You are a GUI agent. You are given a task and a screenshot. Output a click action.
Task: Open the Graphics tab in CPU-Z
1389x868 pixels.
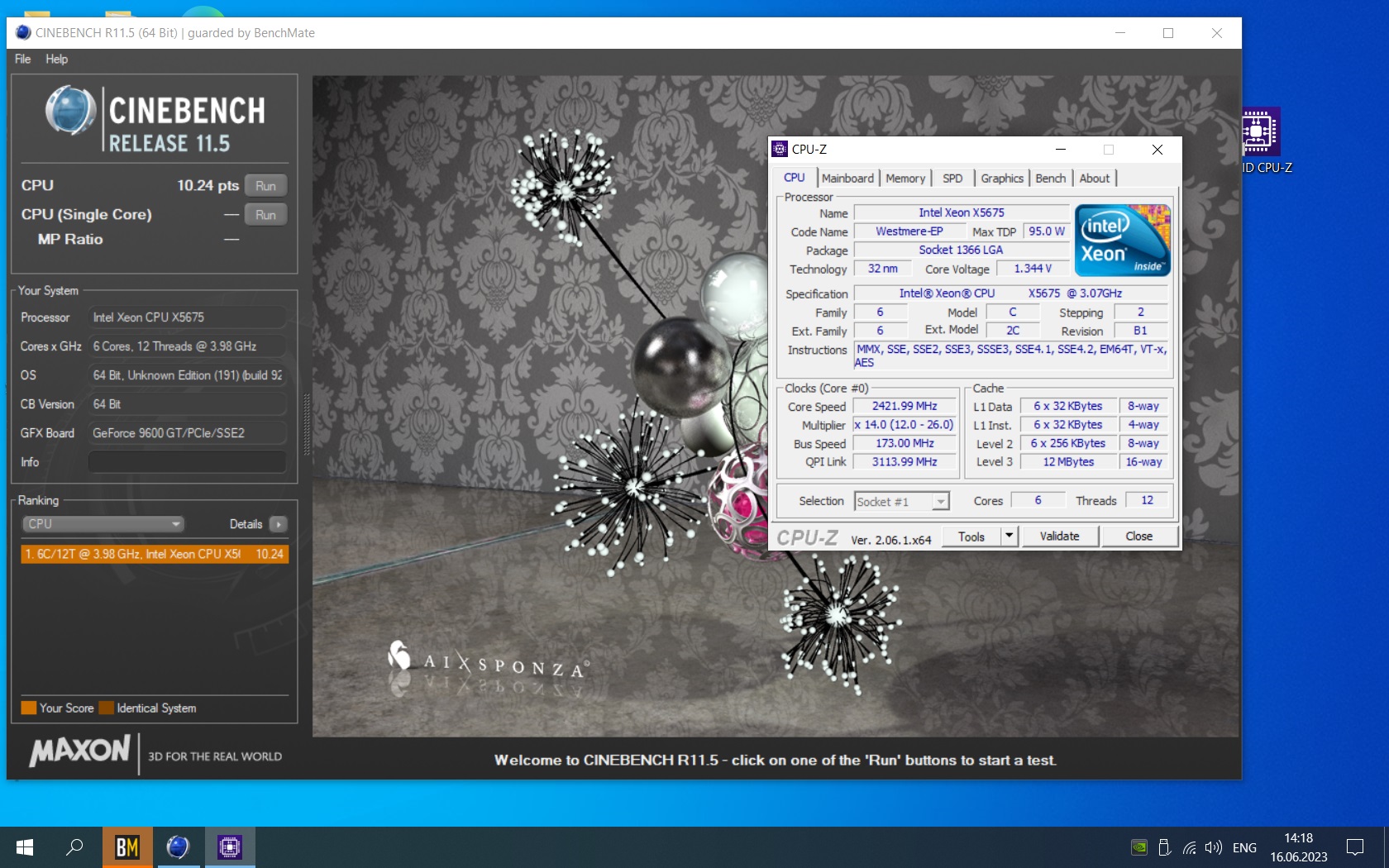pos(1002,179)
